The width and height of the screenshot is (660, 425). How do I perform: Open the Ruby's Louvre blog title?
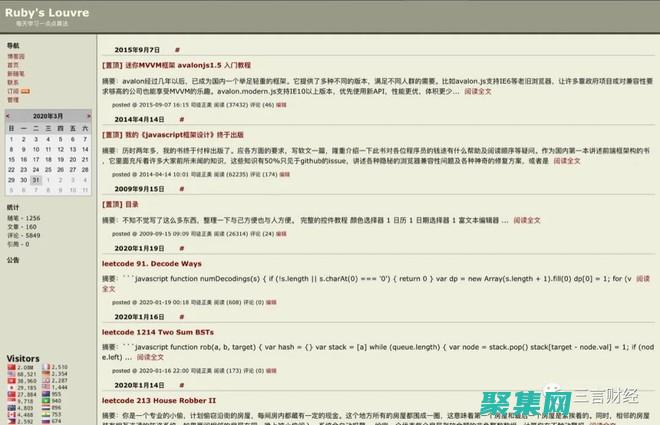coord(47,13)
